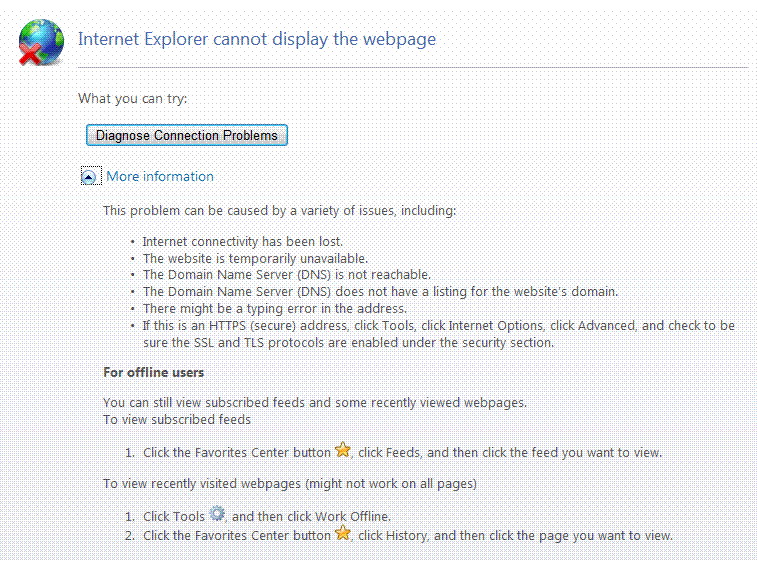This screenshot has height=561, width=757.
Task: Click the globe with red X error icon
Action: tap(41, 41)
